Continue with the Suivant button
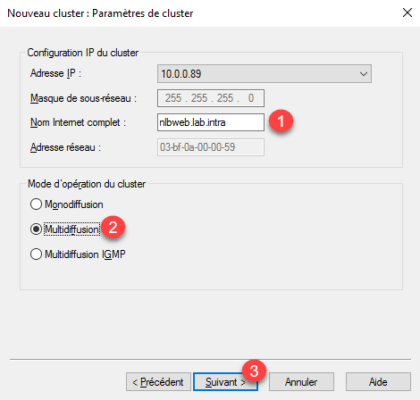420x400 pixels. pos(225,382)
